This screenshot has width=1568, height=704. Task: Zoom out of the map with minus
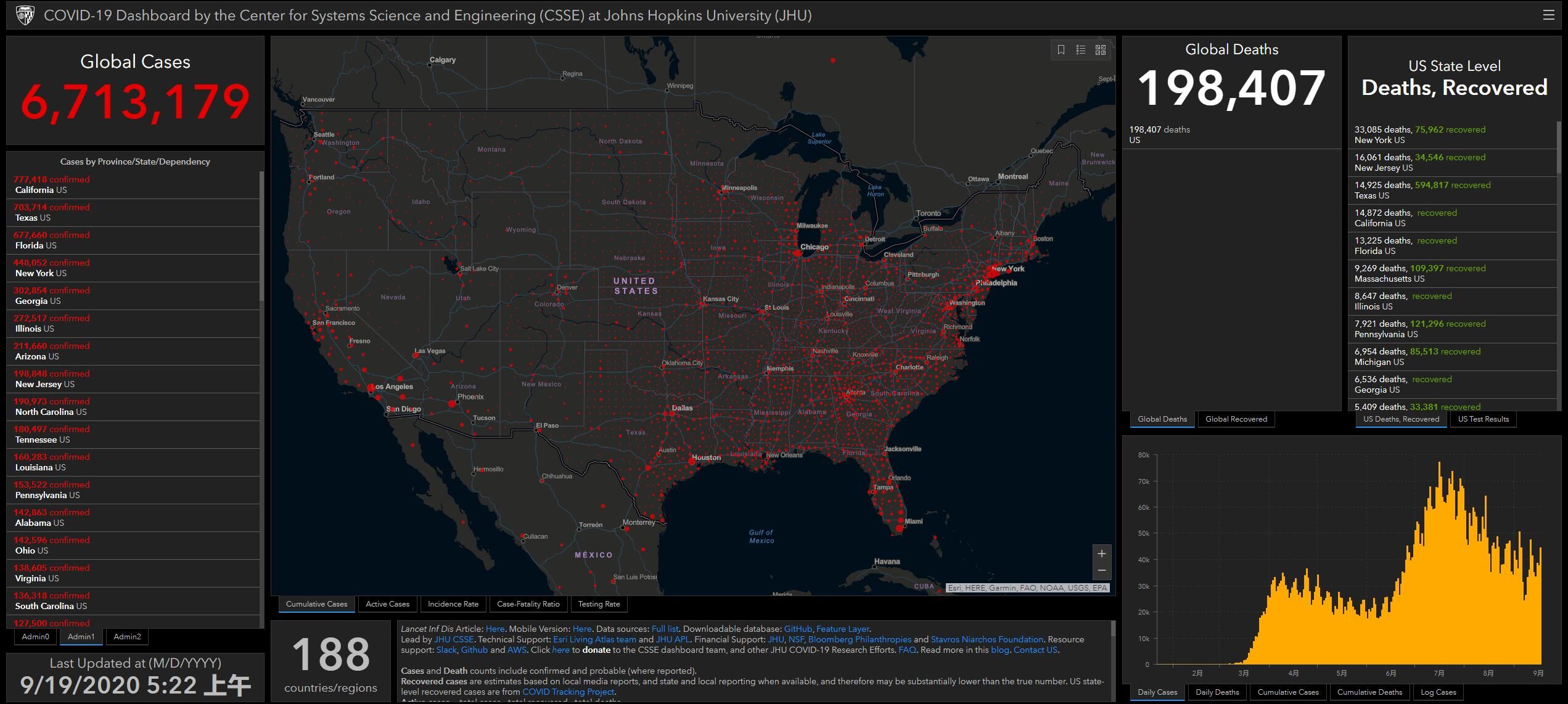tap(1101, 570)
